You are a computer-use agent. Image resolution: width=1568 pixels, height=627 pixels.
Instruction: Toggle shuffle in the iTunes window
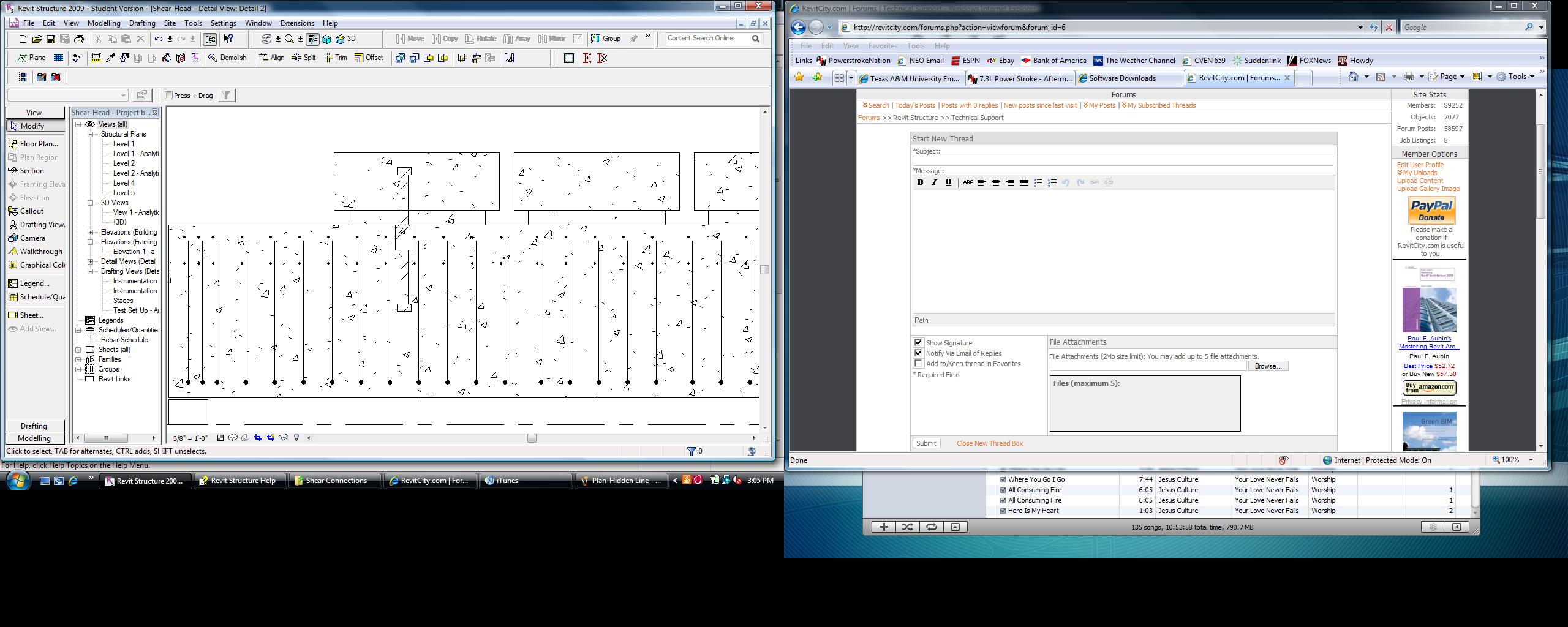click(x=907, y=527)
